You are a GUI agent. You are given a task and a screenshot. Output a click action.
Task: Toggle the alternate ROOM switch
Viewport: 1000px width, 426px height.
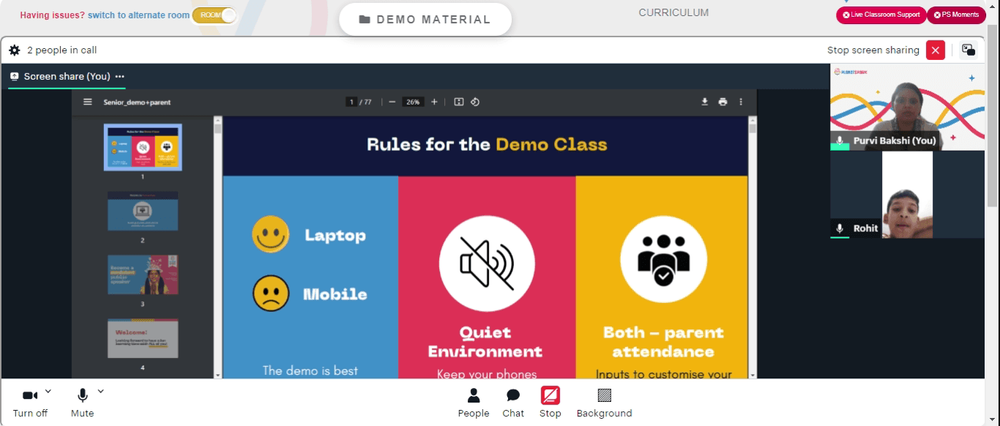(214, 15)
